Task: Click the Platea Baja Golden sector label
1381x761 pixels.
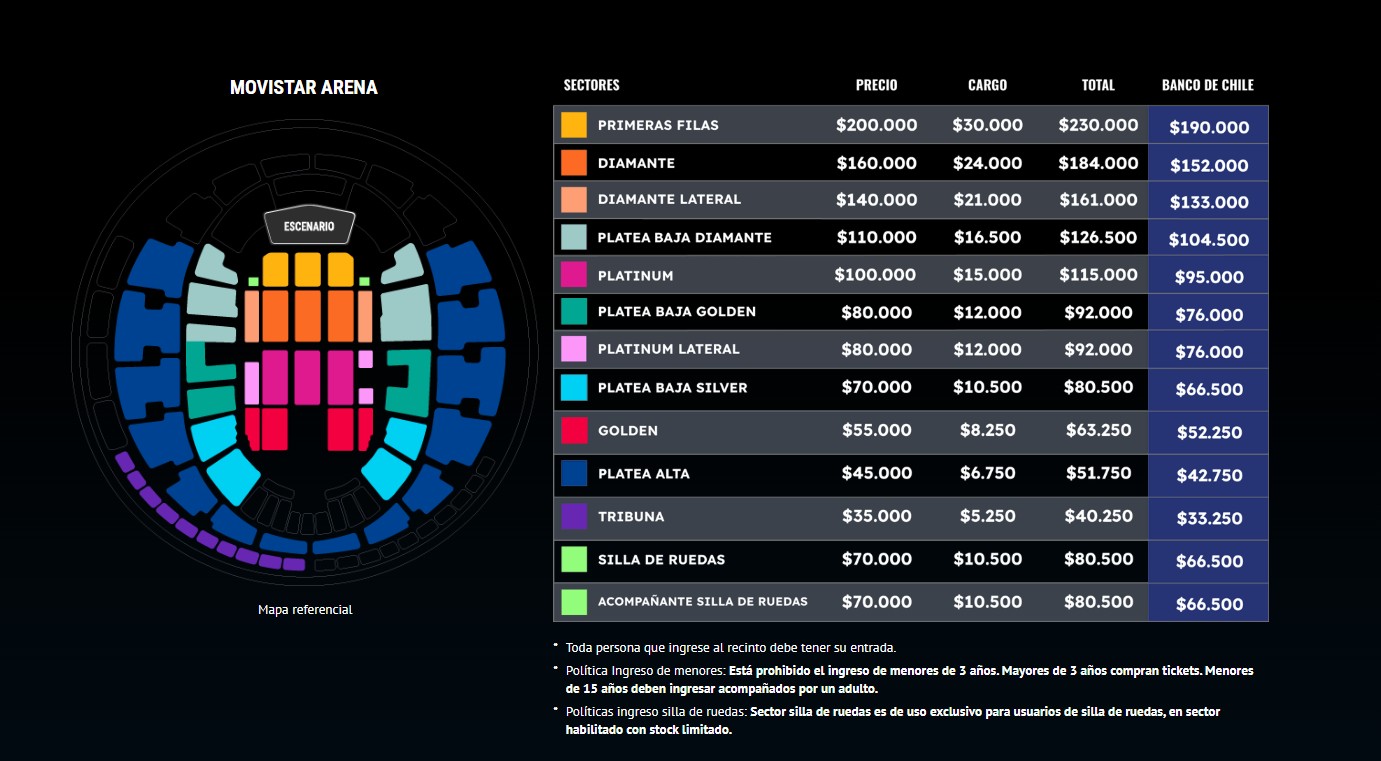Action: (x=676, y=311)
